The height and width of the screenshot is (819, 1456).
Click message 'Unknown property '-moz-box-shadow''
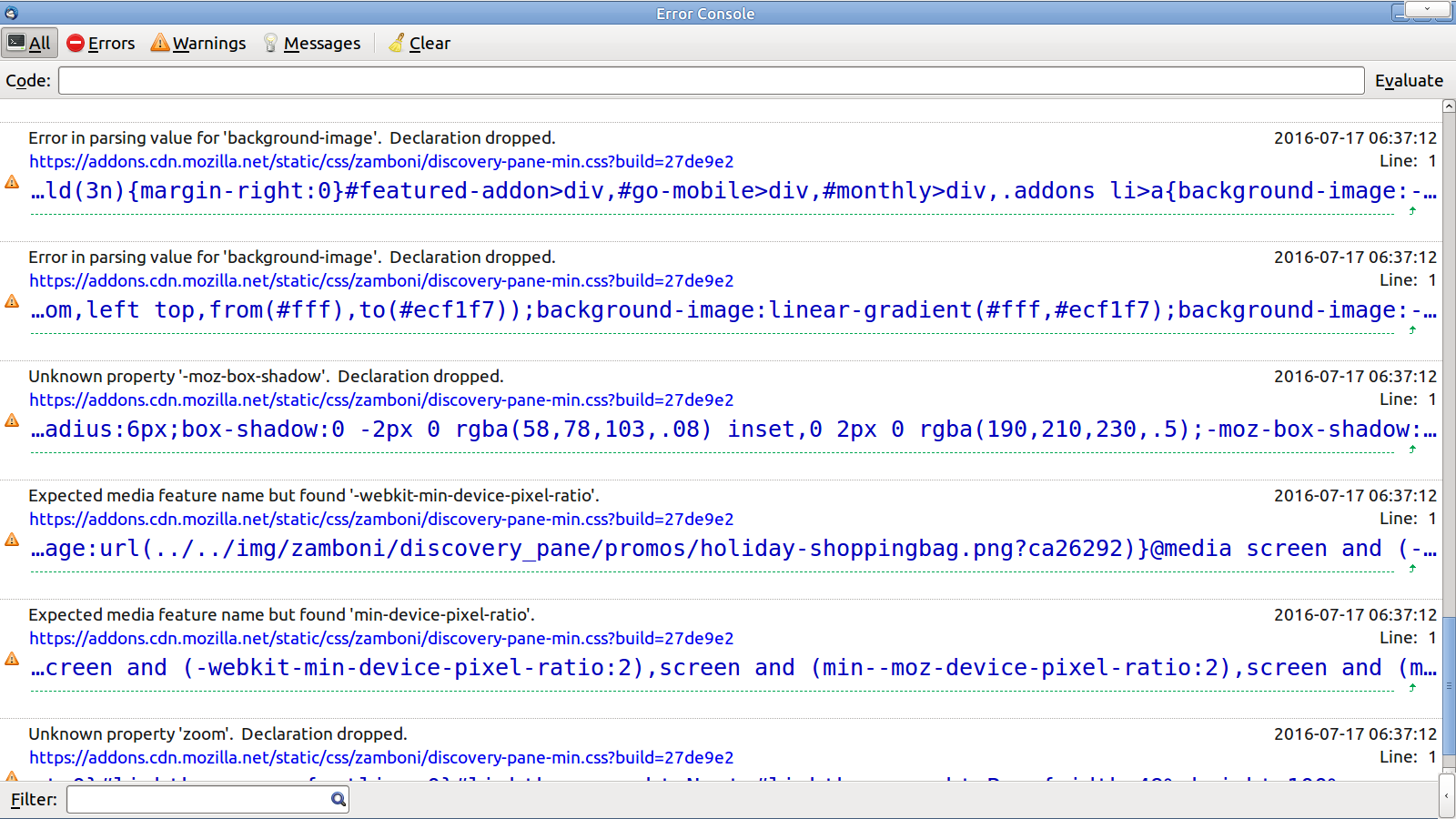[180, 376]
